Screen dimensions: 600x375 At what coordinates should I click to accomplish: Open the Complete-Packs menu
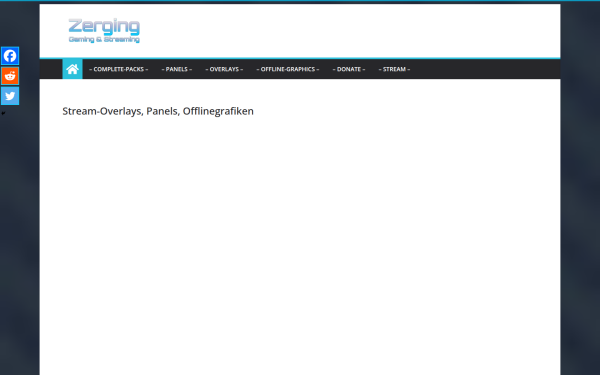[119, 69]
